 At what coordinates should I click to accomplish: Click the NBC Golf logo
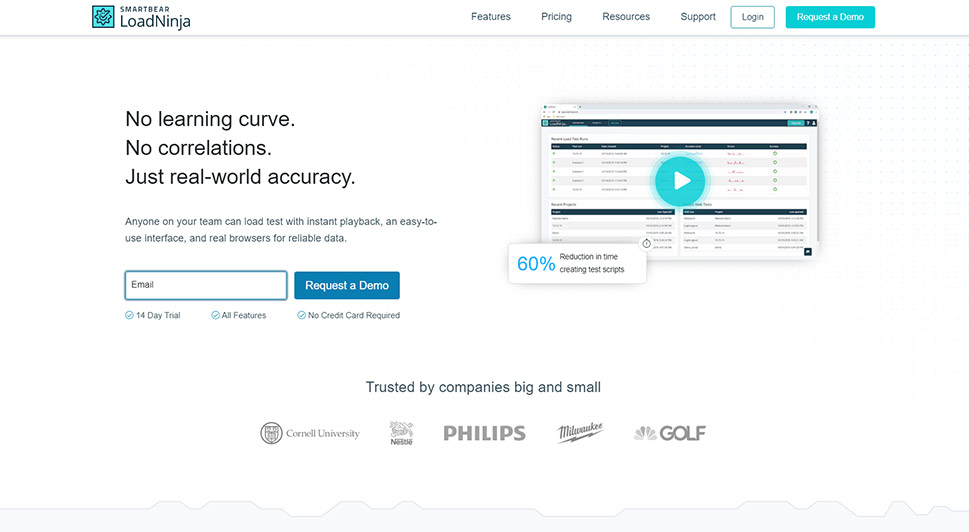670,433
